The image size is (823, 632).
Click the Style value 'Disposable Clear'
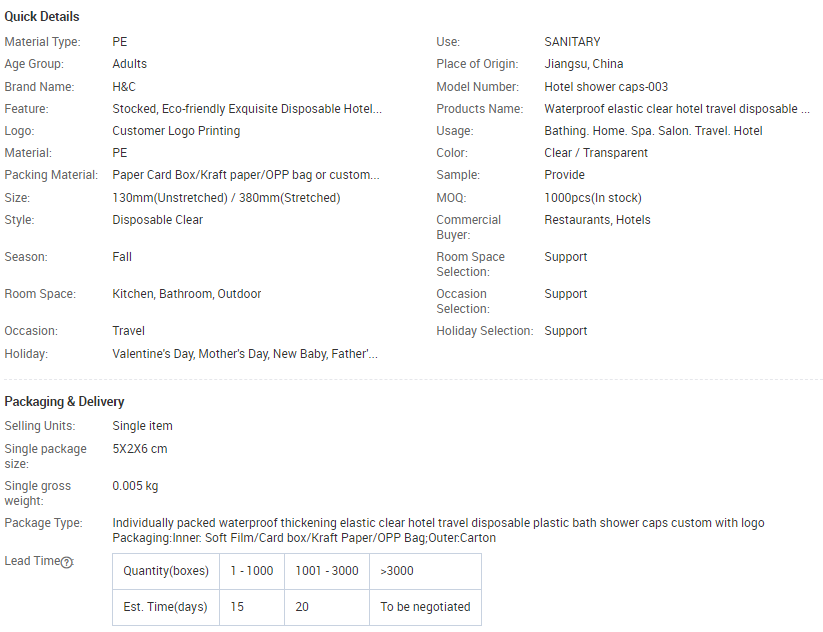(x=157, y=220)
